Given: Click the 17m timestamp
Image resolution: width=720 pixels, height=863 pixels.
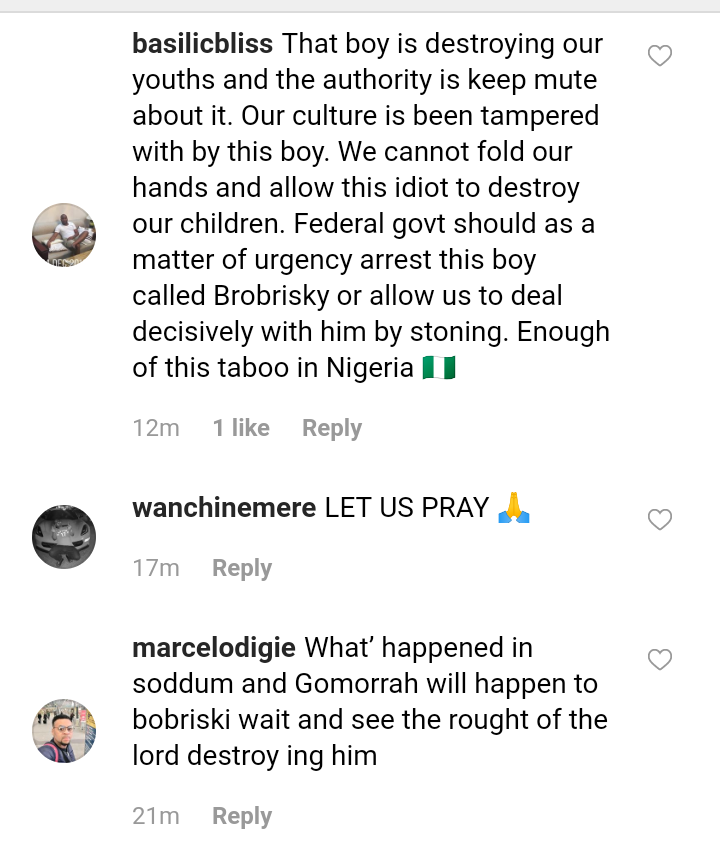Looking at the screenshot, I should 155,568.
